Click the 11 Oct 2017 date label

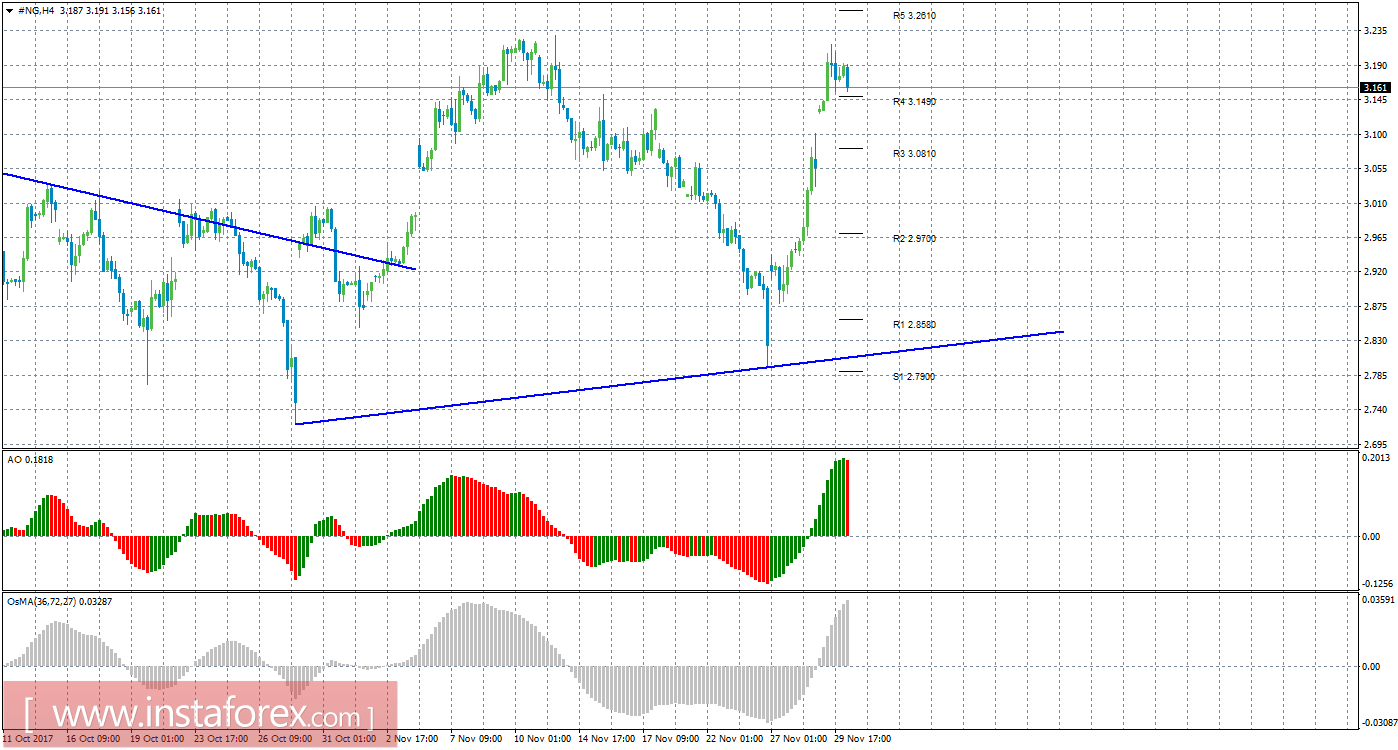pos(28,739)
